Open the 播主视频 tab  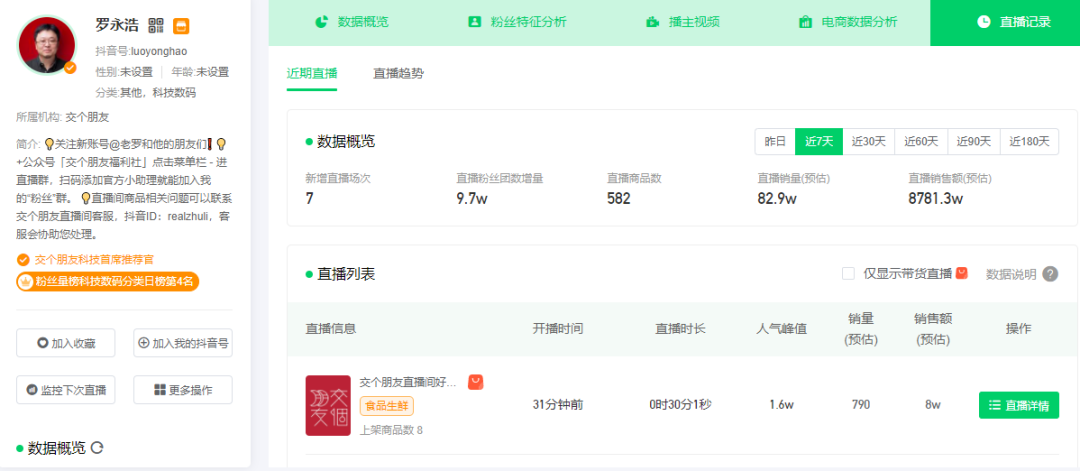(x=682, y=22)
